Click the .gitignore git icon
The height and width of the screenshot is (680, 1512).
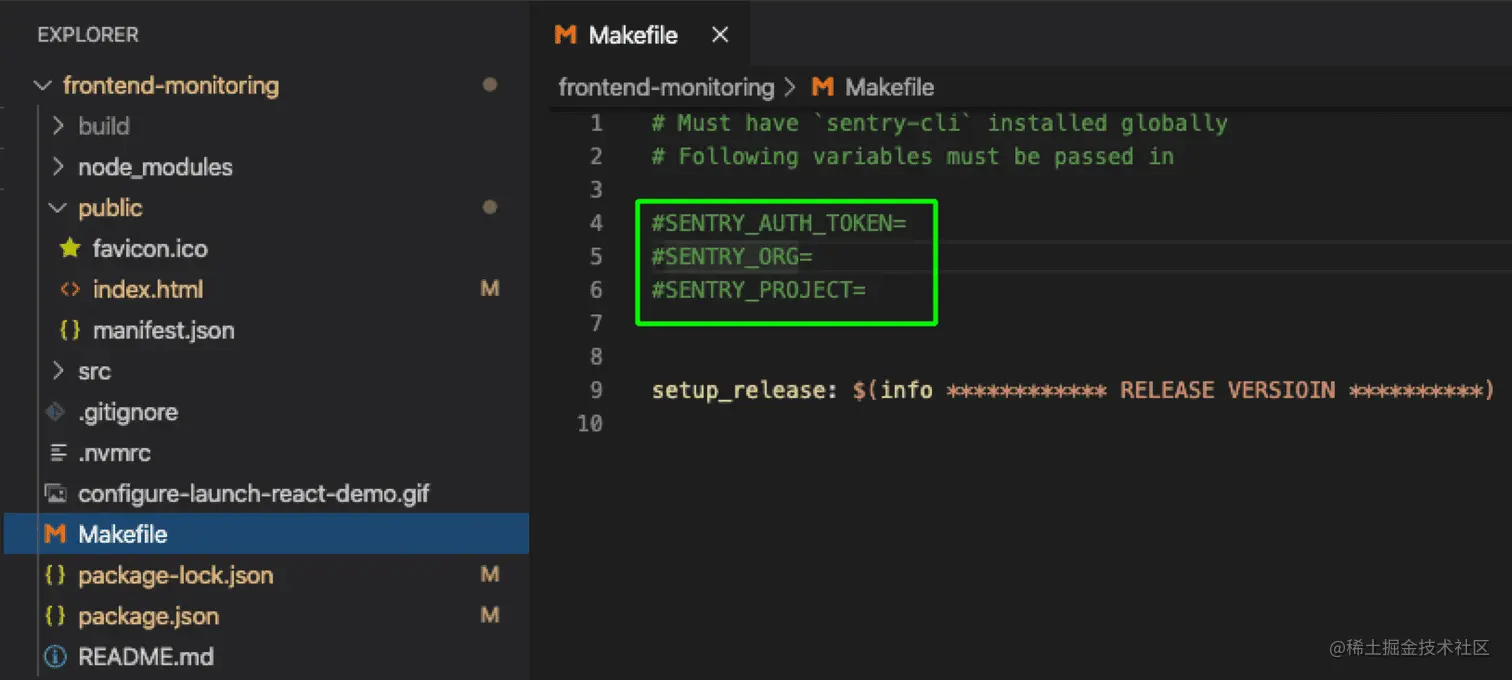coord(56,412)
